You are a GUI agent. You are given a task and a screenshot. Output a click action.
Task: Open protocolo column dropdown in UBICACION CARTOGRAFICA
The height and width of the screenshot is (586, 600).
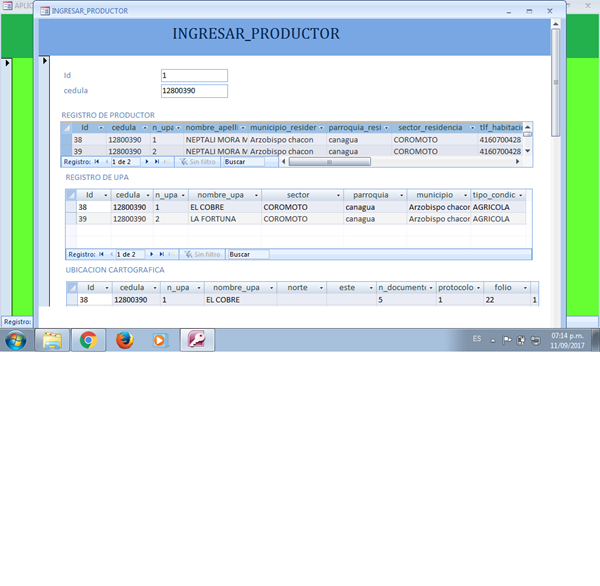tap(478, 288)
